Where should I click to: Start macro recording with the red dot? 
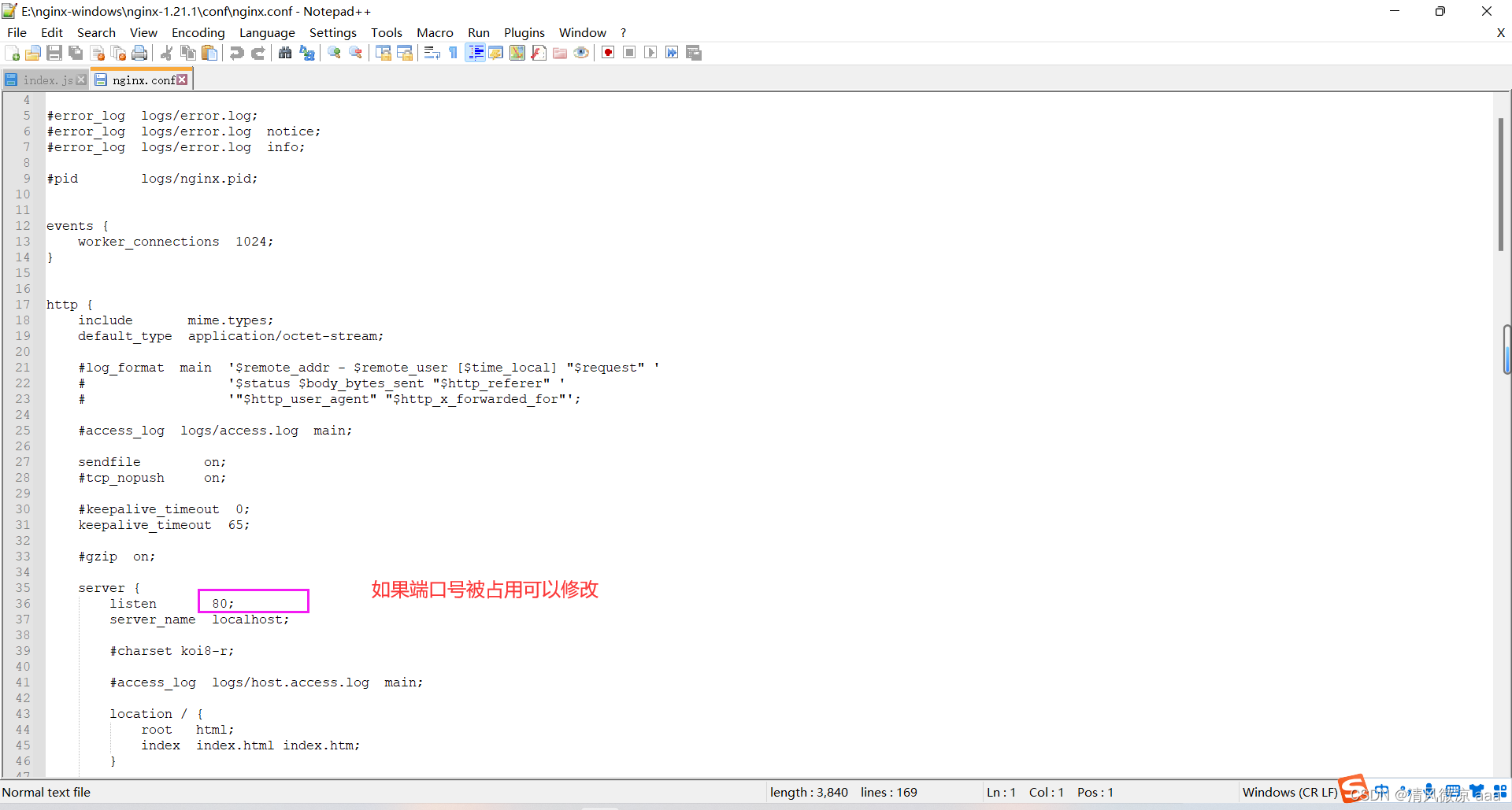tap(608, 53)
